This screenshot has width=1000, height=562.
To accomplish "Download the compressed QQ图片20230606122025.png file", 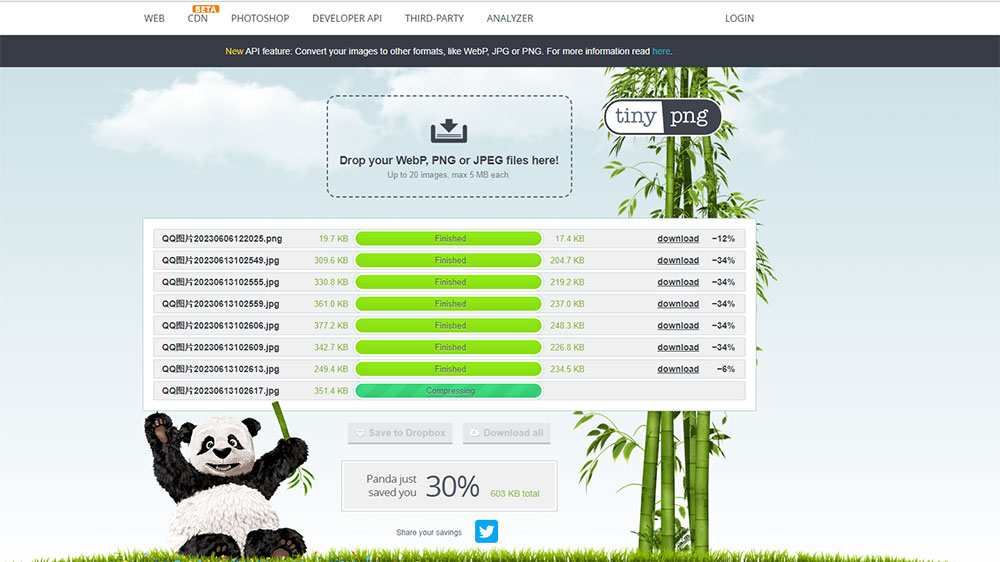I will [677, 239].
